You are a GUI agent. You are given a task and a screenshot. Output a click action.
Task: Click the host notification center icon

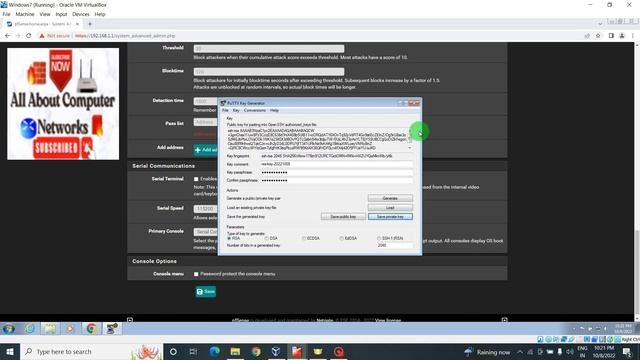pos(627,352)
